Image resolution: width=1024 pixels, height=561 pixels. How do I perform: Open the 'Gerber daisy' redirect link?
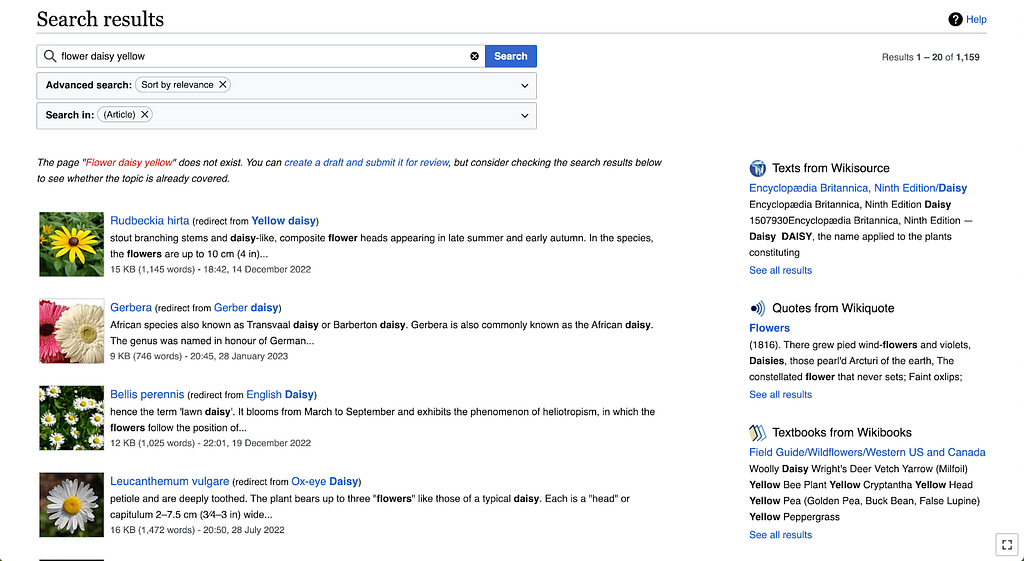point(246,308)
